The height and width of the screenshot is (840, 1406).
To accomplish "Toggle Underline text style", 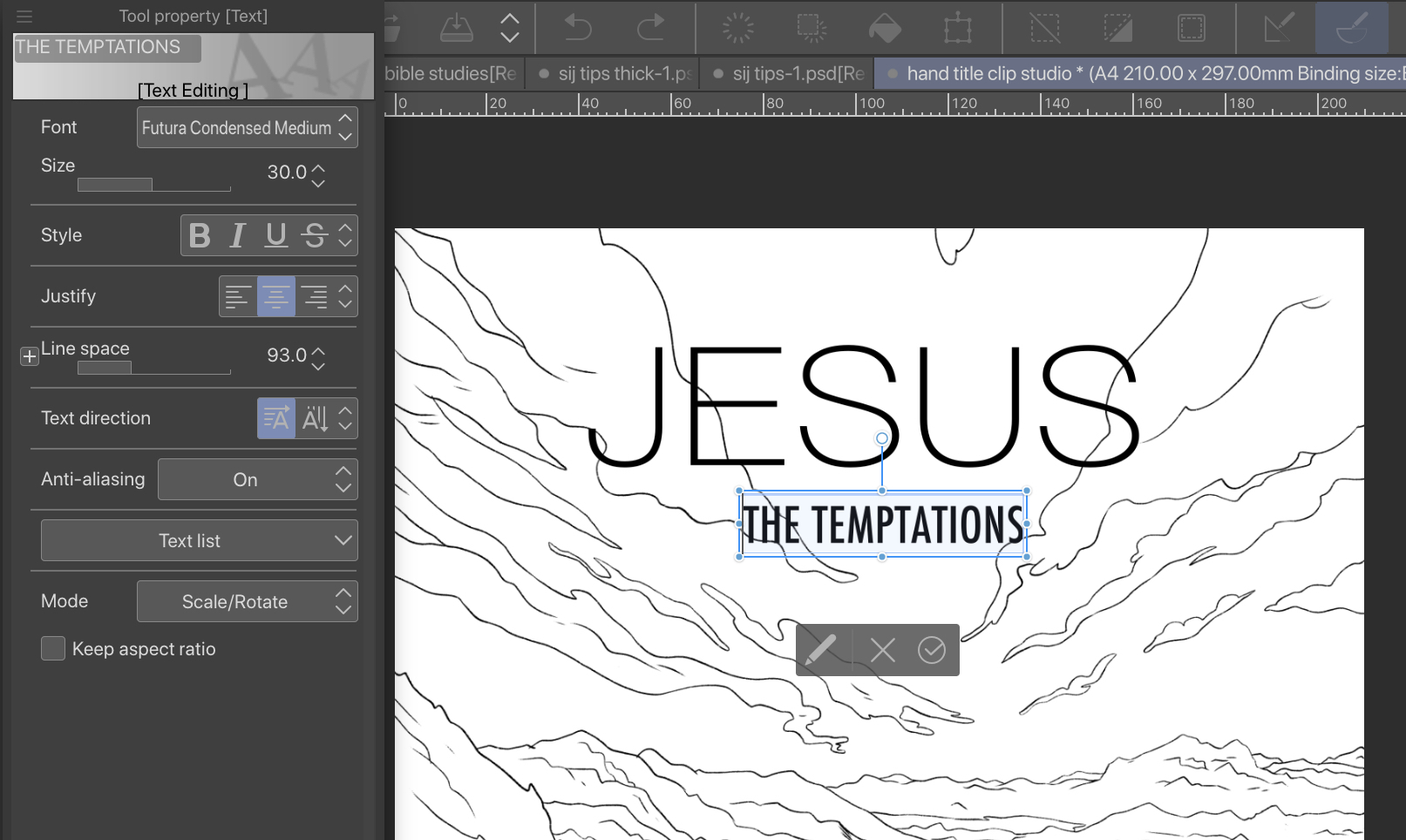I will [x=276, y=235].
